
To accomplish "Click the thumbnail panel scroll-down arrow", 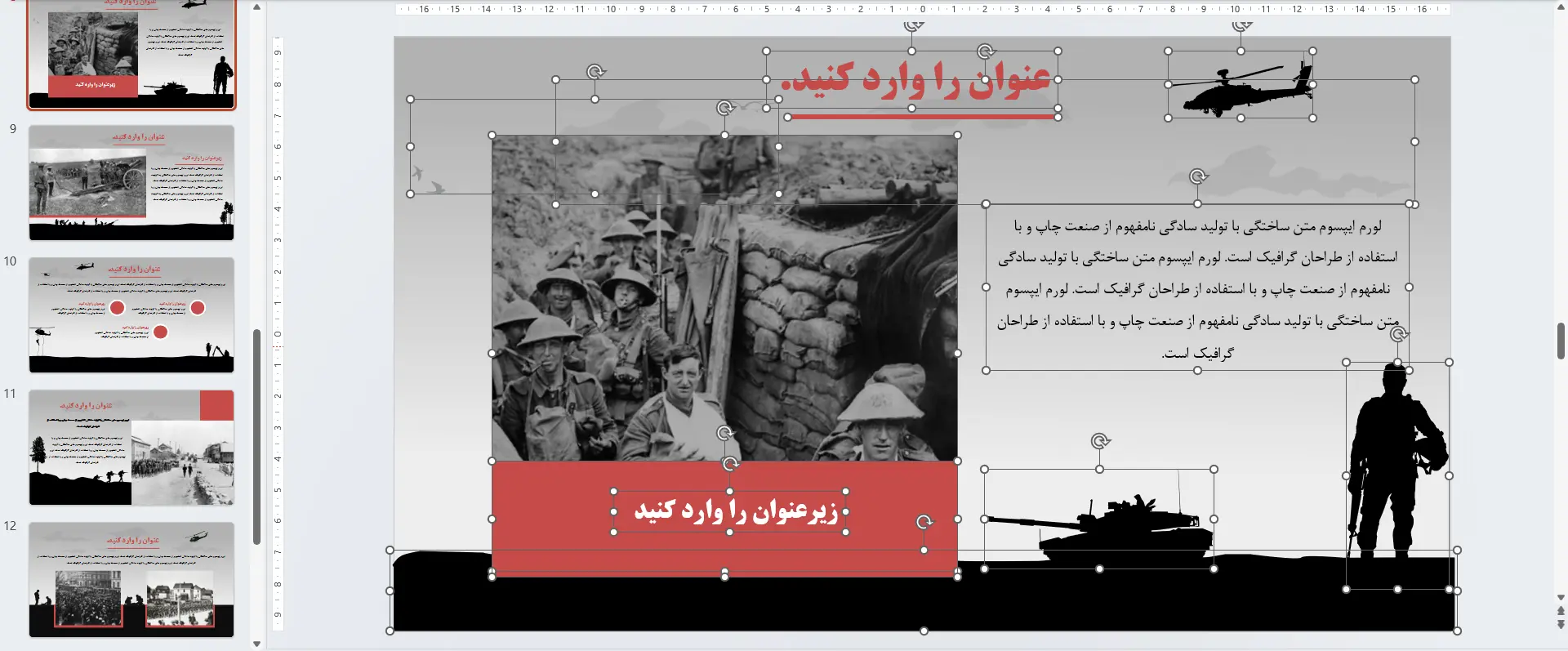I will [256, 644].
